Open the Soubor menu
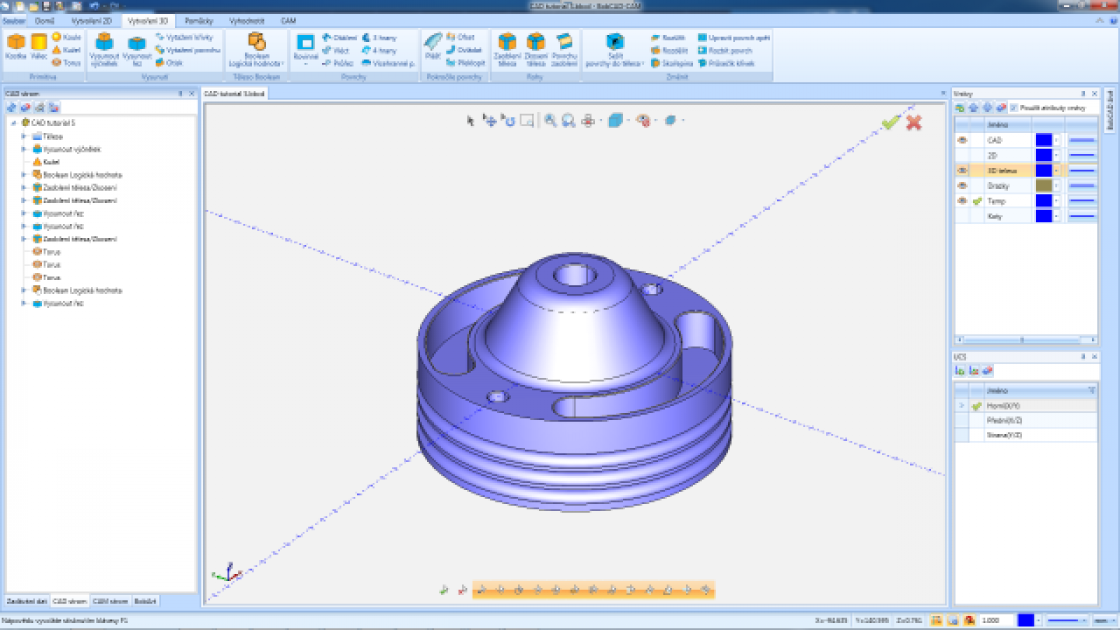The image size is (1120, 630). (x=14, y=21)
